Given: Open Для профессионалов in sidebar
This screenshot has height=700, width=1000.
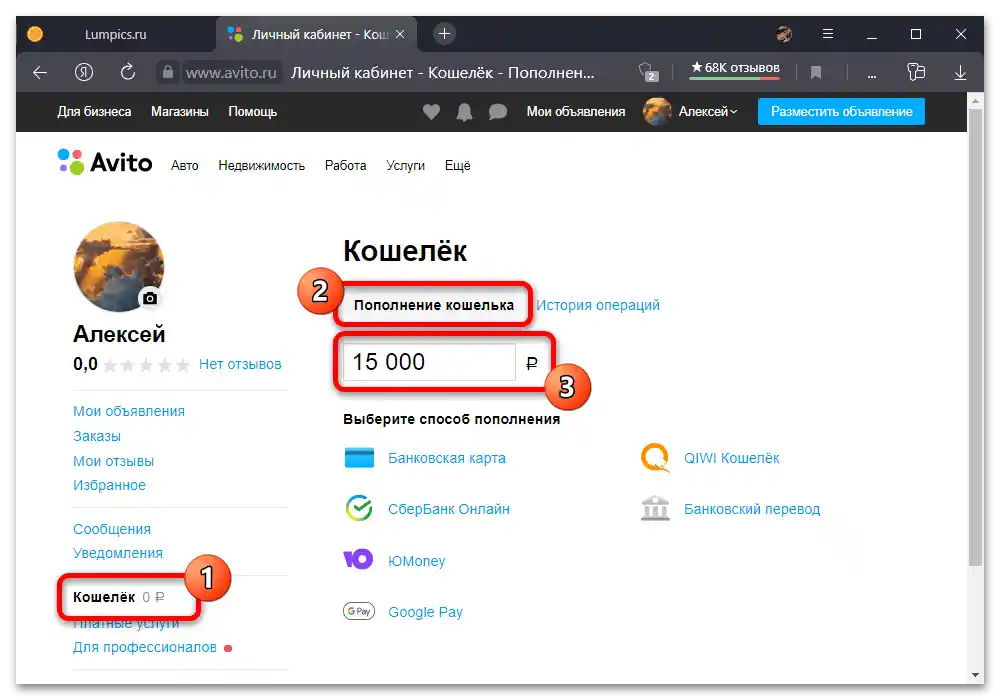Looking at the screenshot, I should [145, 647].
